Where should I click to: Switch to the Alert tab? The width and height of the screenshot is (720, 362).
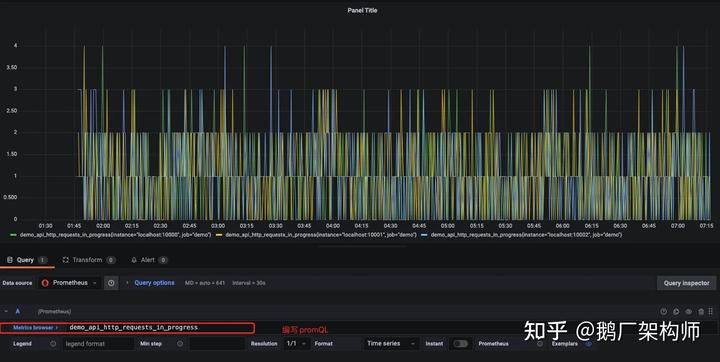click(x=149, y=260)
